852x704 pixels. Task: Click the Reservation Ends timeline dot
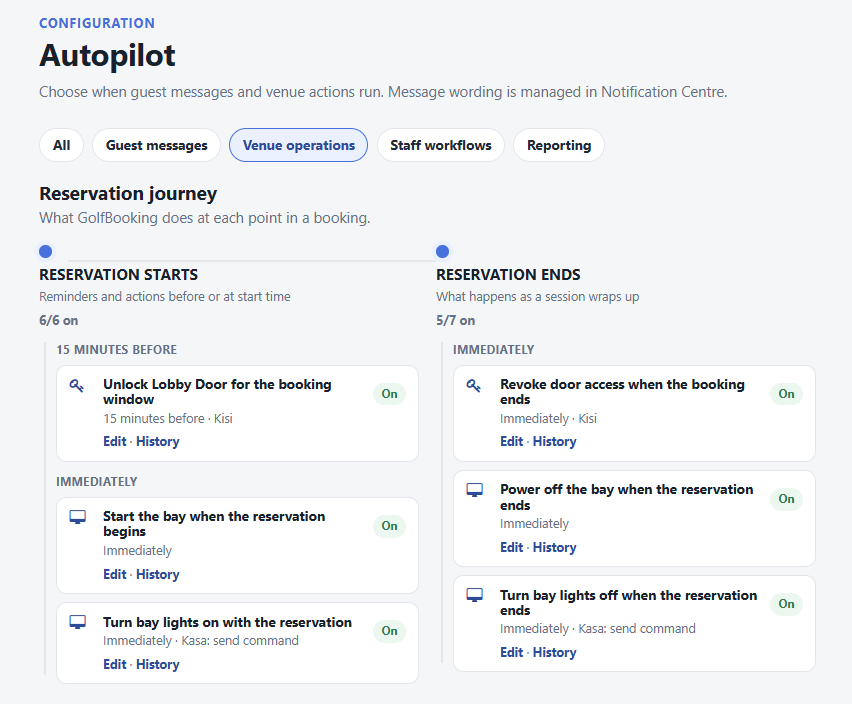pos(442,252)
